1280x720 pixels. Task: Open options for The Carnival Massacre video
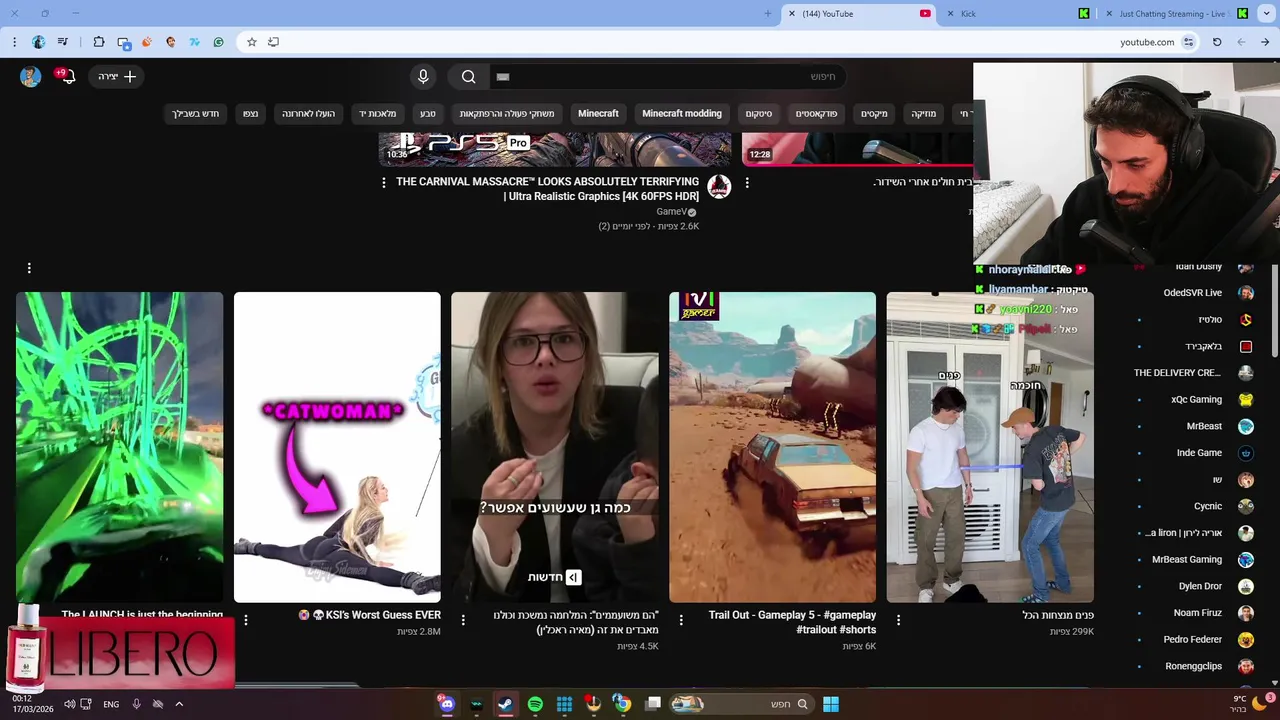[384, 183]
